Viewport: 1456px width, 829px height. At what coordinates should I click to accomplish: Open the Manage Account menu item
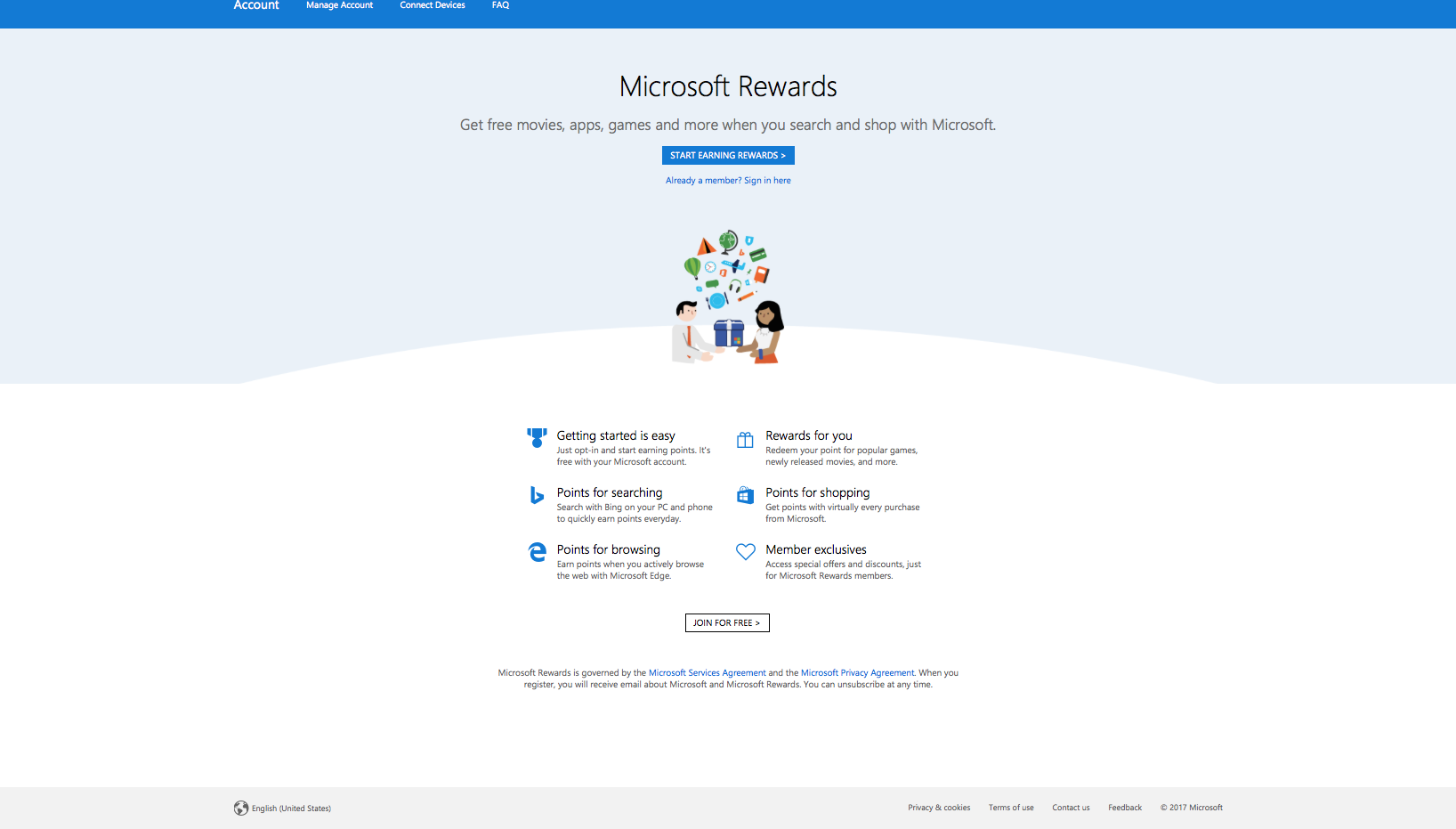[339, 5]
